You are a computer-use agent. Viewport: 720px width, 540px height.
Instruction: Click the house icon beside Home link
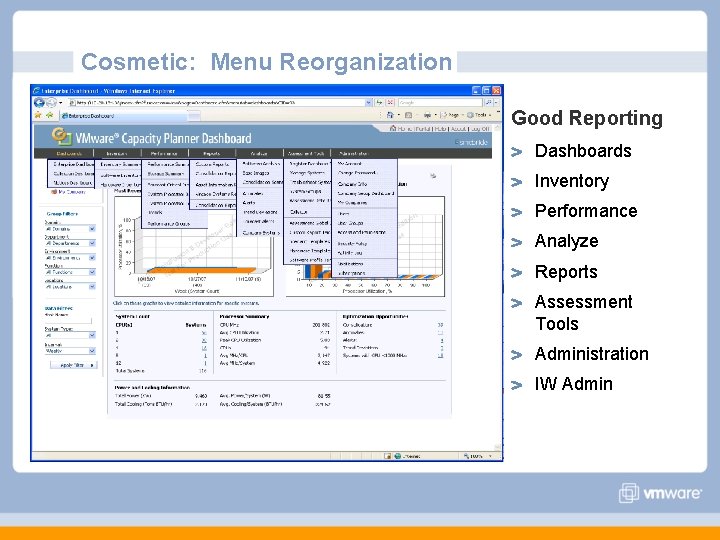[393, 129]
